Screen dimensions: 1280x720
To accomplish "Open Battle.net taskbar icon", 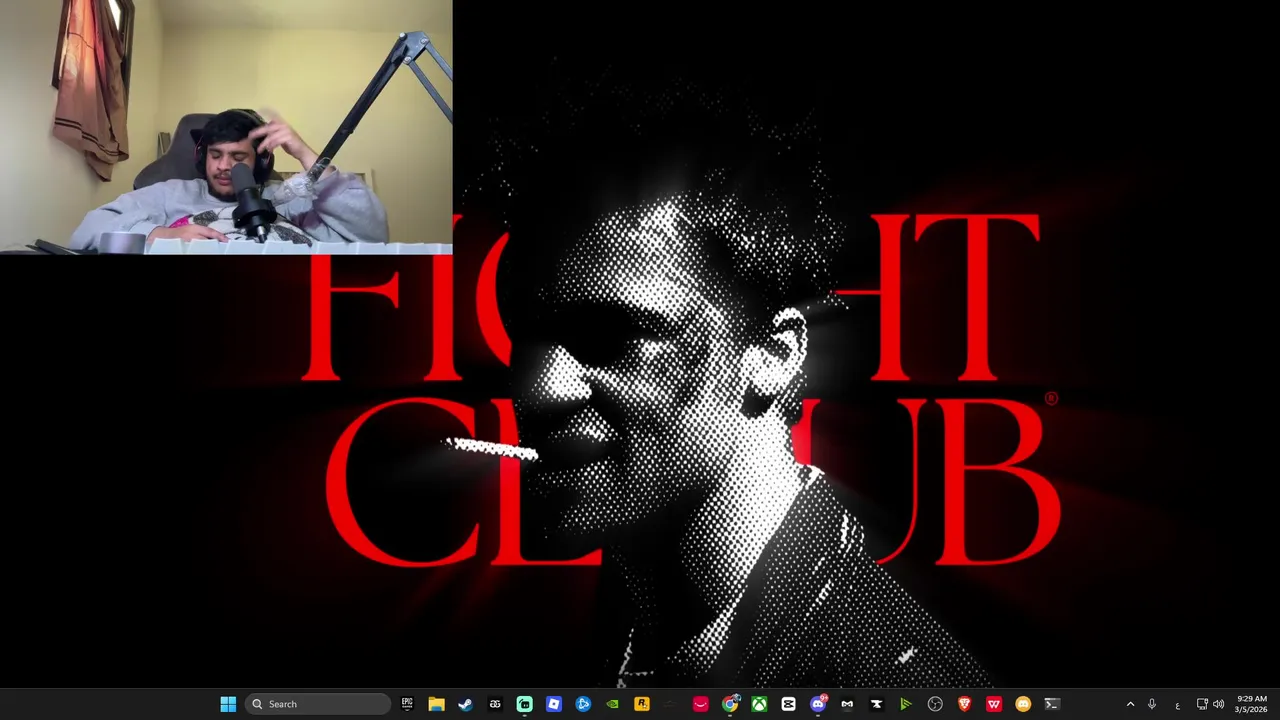I will pos(583,704).
